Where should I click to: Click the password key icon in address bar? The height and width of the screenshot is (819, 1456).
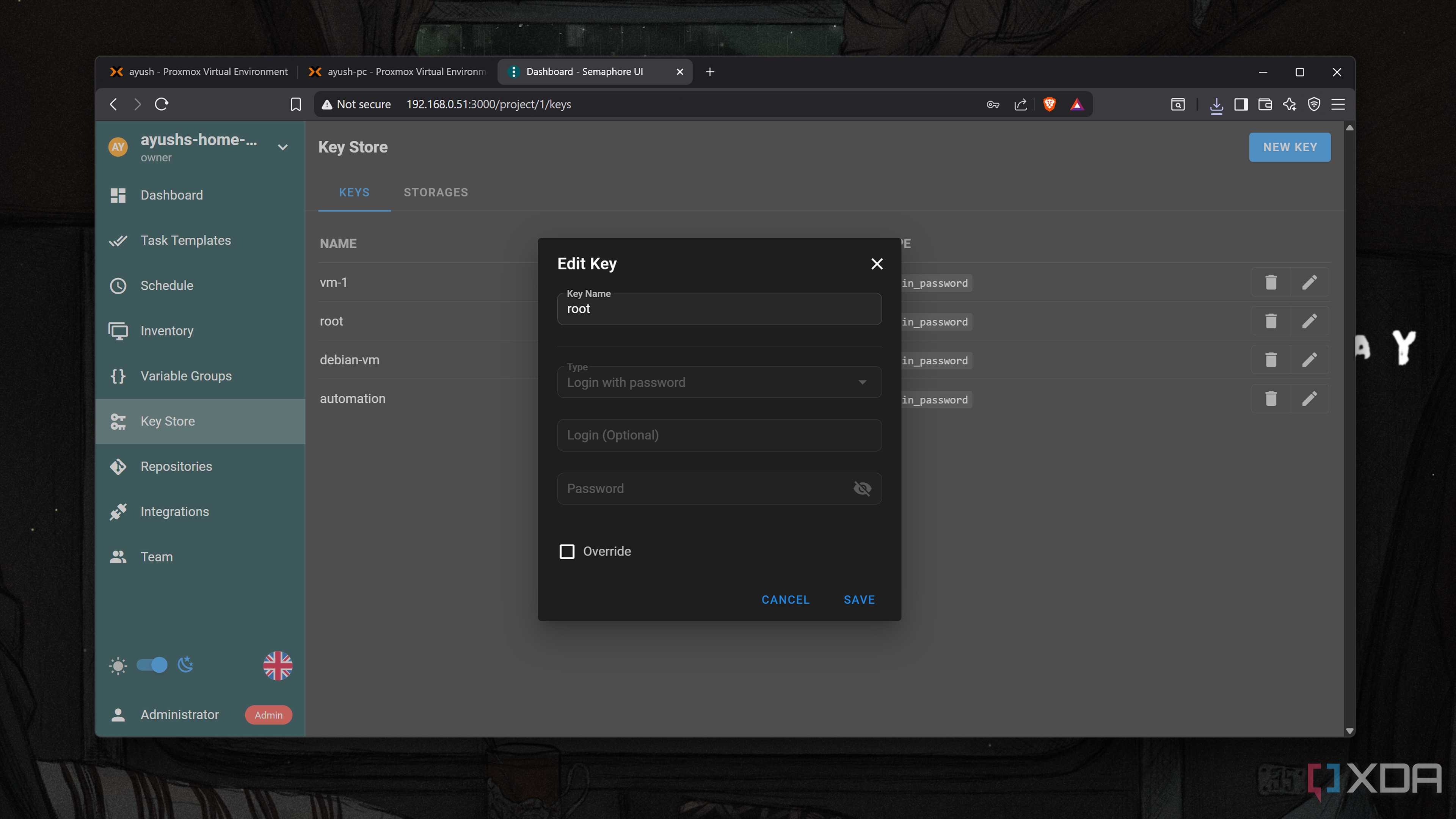click(x=993, y=104)
